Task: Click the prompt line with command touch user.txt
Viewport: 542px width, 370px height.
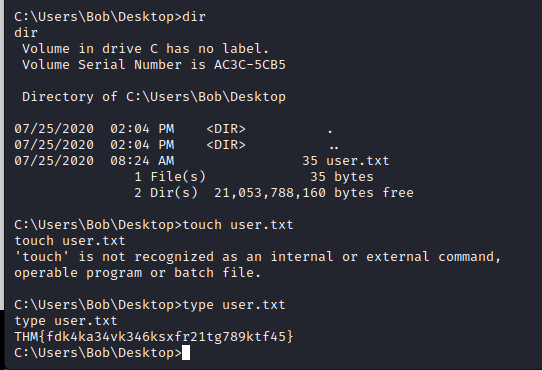Action: pos(154,225)
